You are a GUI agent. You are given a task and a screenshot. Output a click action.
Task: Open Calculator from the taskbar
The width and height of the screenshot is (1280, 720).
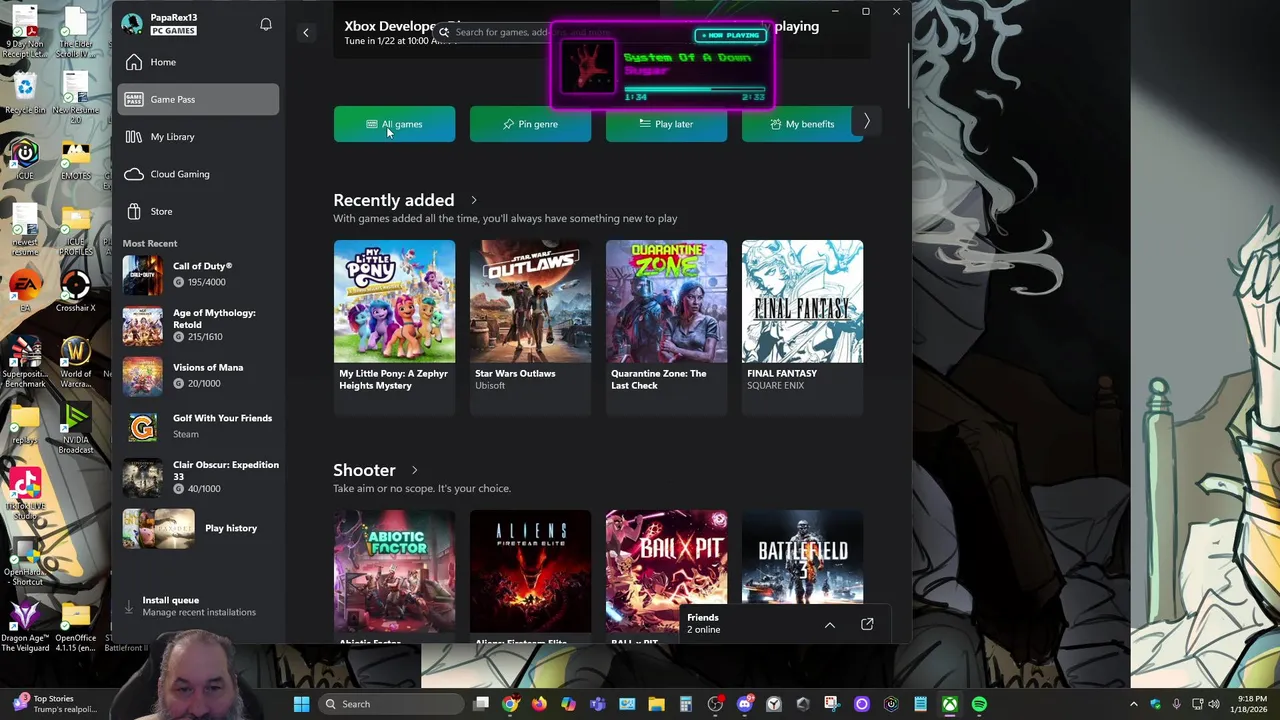[x=686, y=704]
